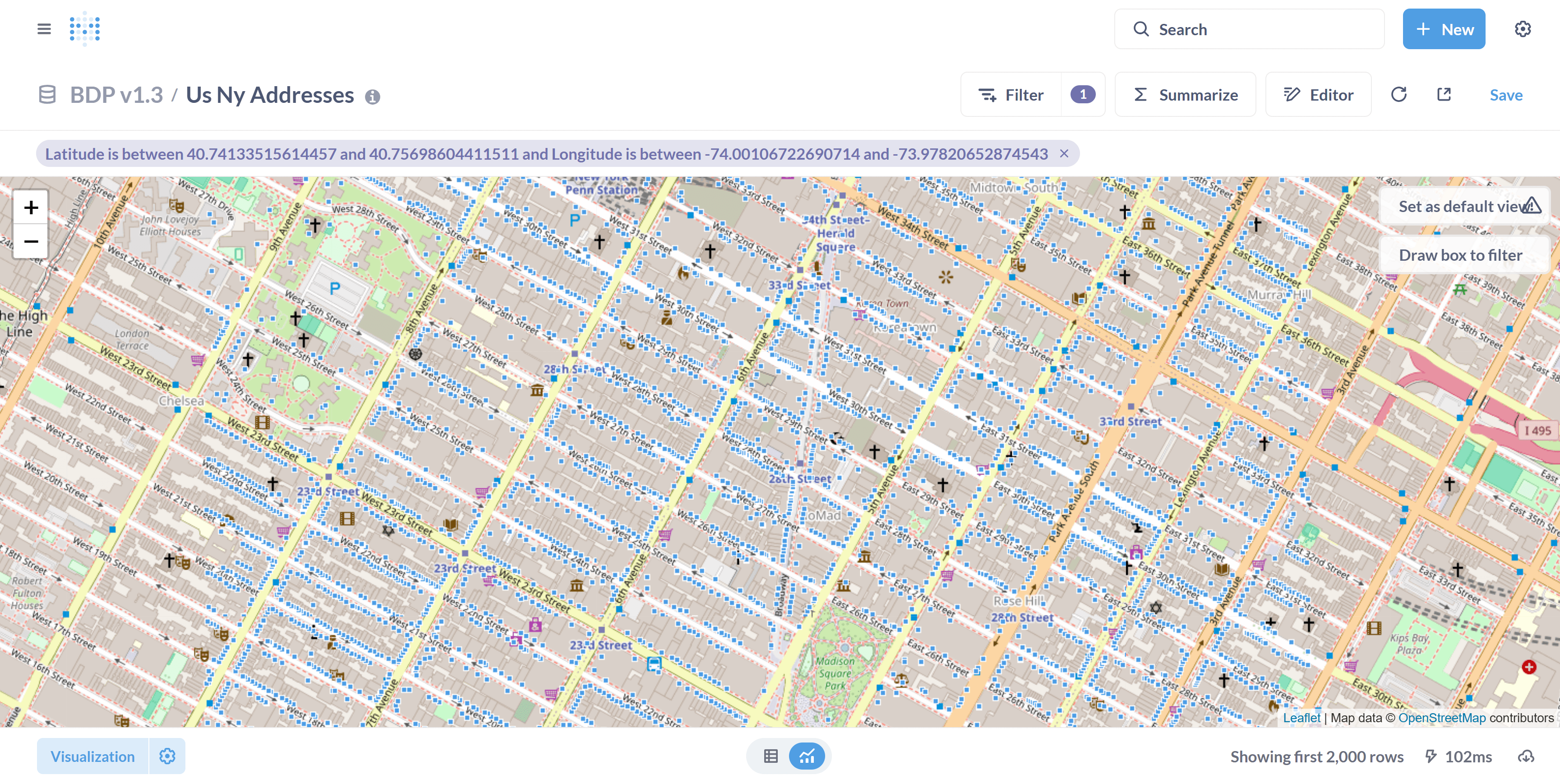Open the notebook Editor
The width and height of the screenshot is (1560, 784).
[1318, 95]
